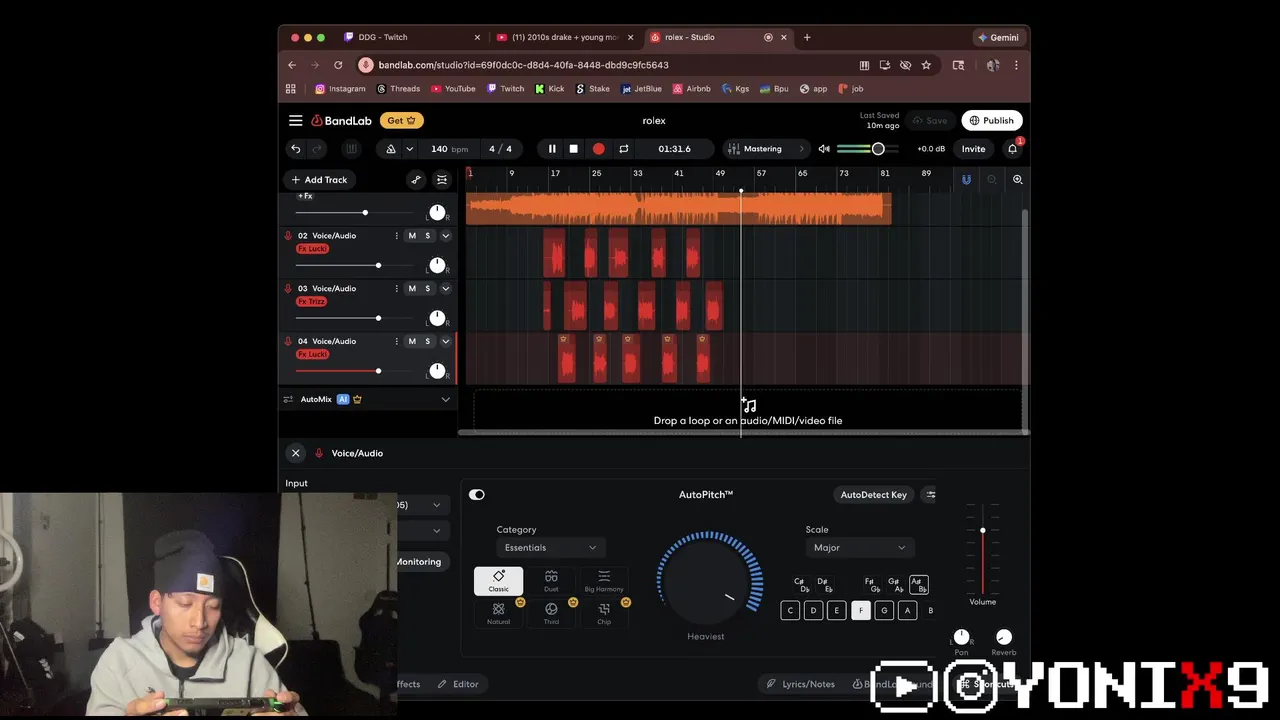Image resolution: width=1280 pixels, height=720 pixels.
Task: Click the Publish button
Action: 991,121
